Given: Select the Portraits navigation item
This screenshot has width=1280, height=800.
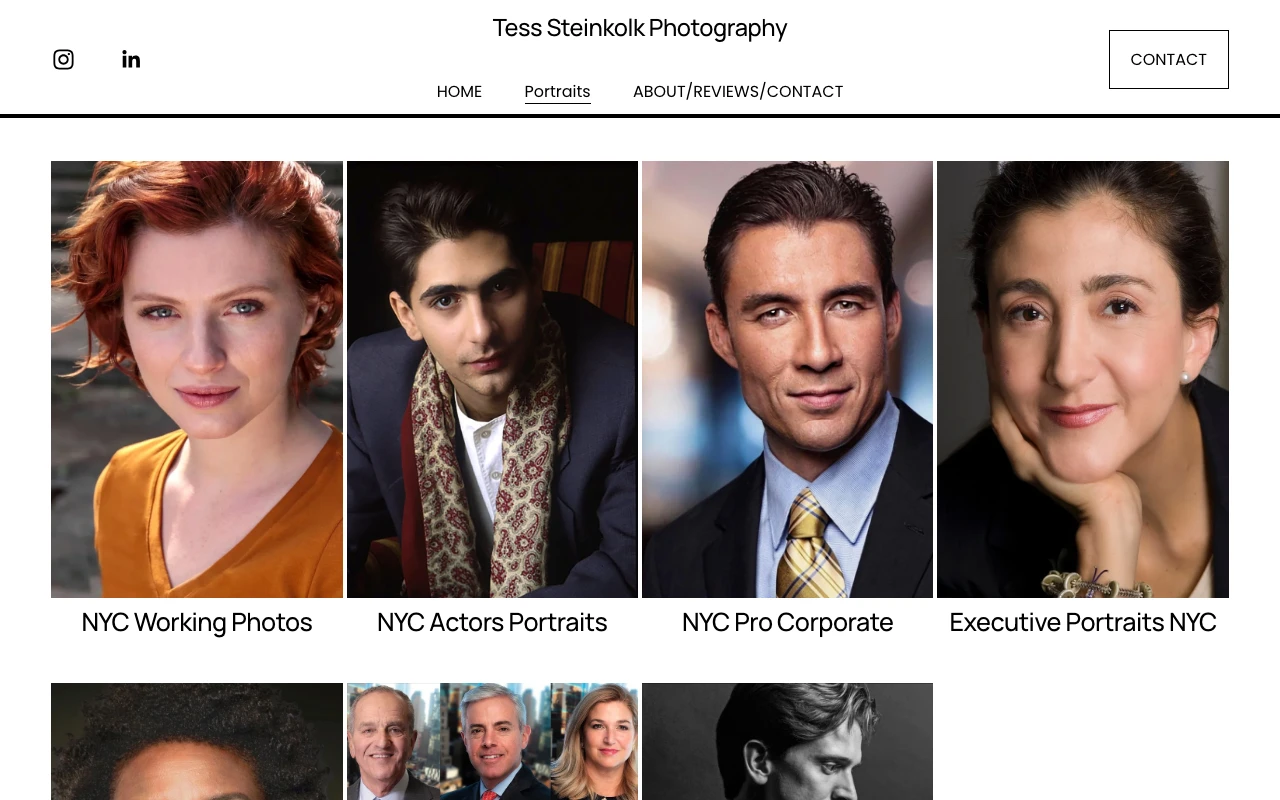Looking at the screenshot, I should click(x=557, y=91).
